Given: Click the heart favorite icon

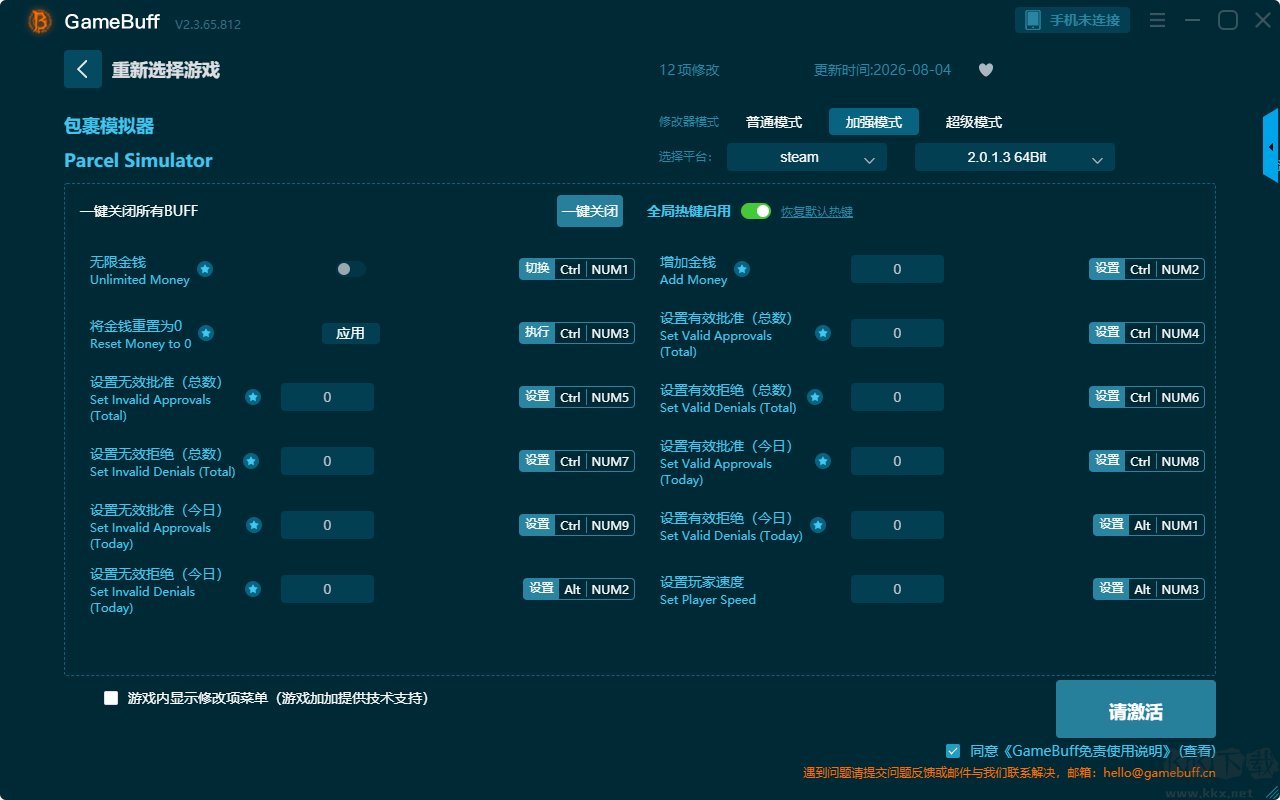Looking at the screenshot, I should point(985,70).
